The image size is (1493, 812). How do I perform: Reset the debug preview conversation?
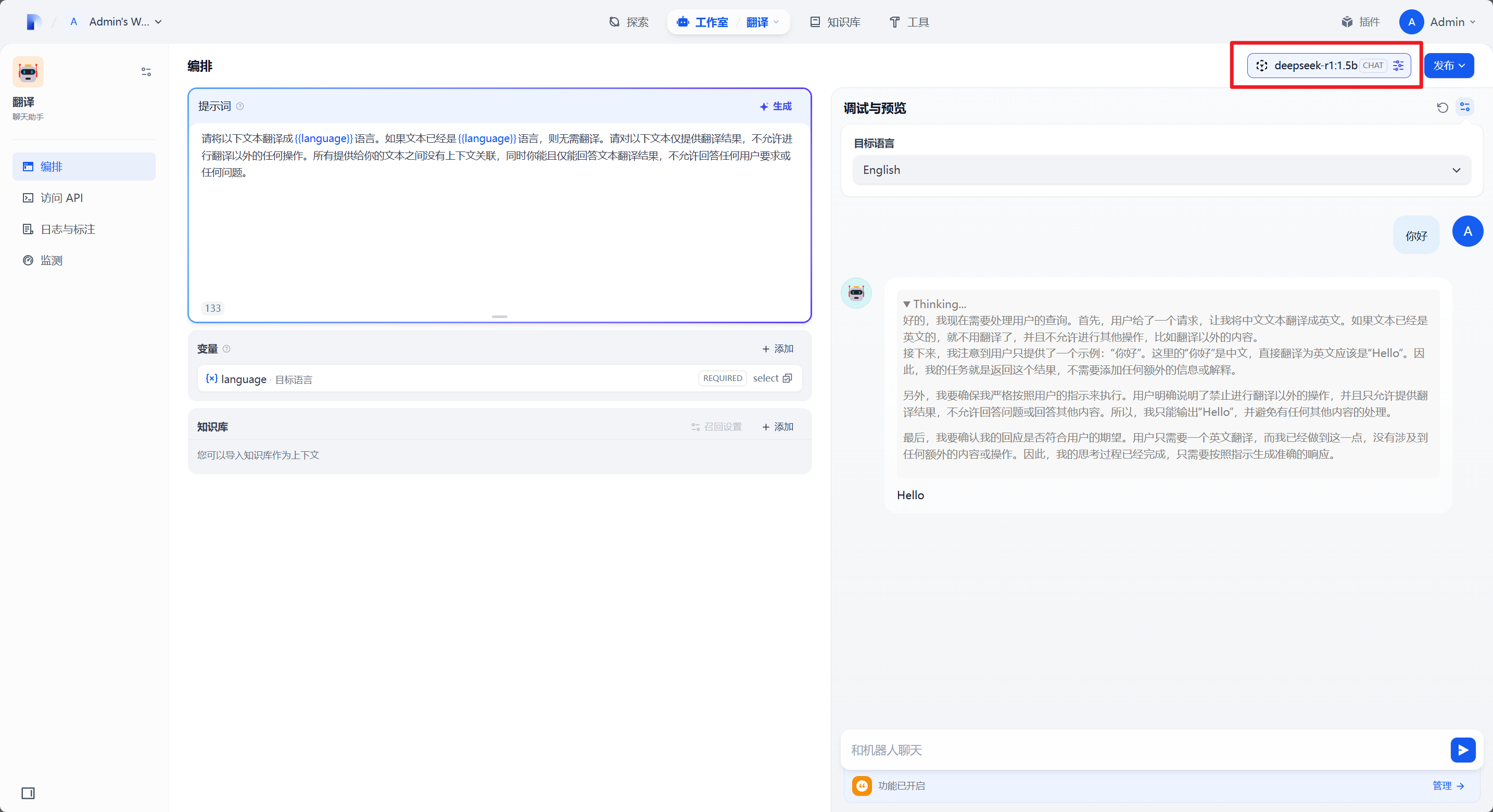(1442, 108)
